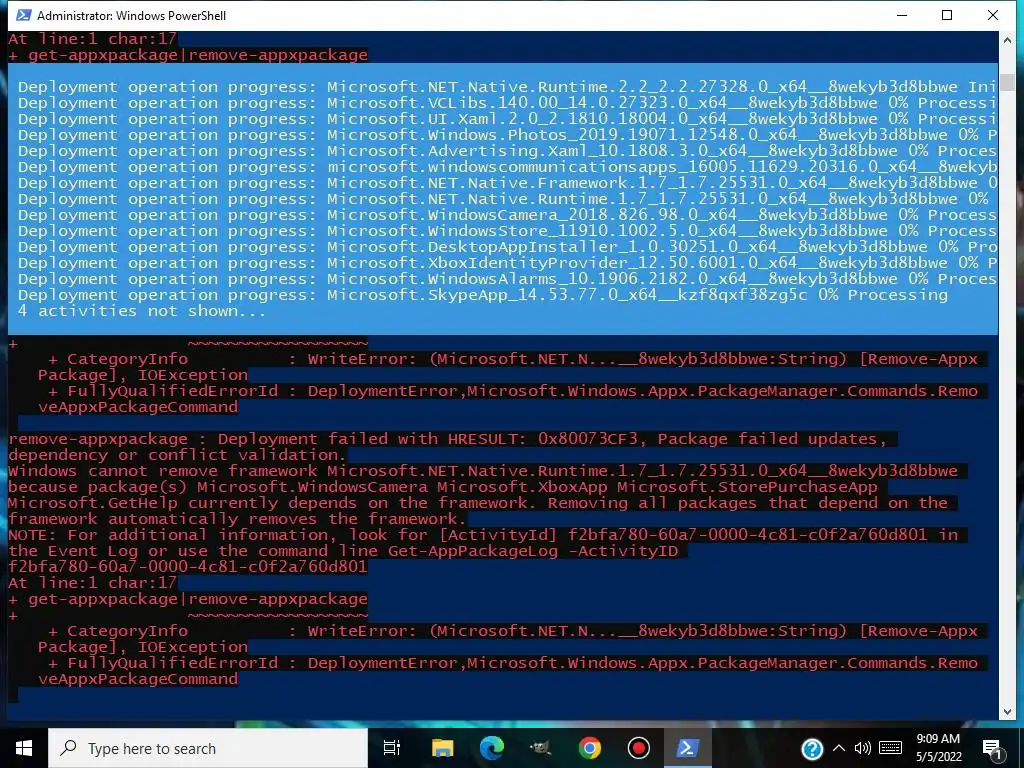
Task: Click the Microsoft.XboxIdentityProvider progress line
Action: [x=507, y=263]
